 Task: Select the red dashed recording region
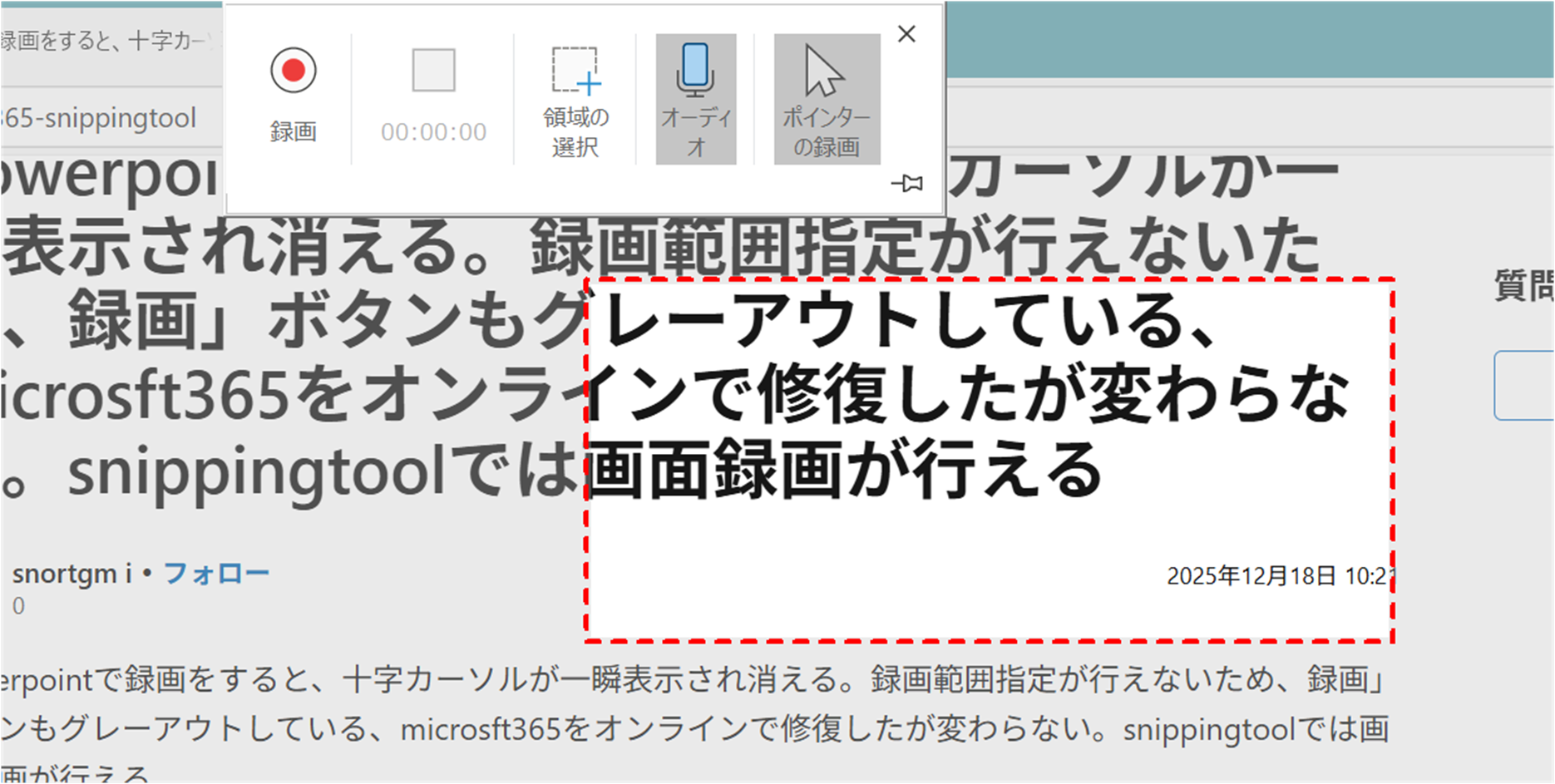point(990,457)
